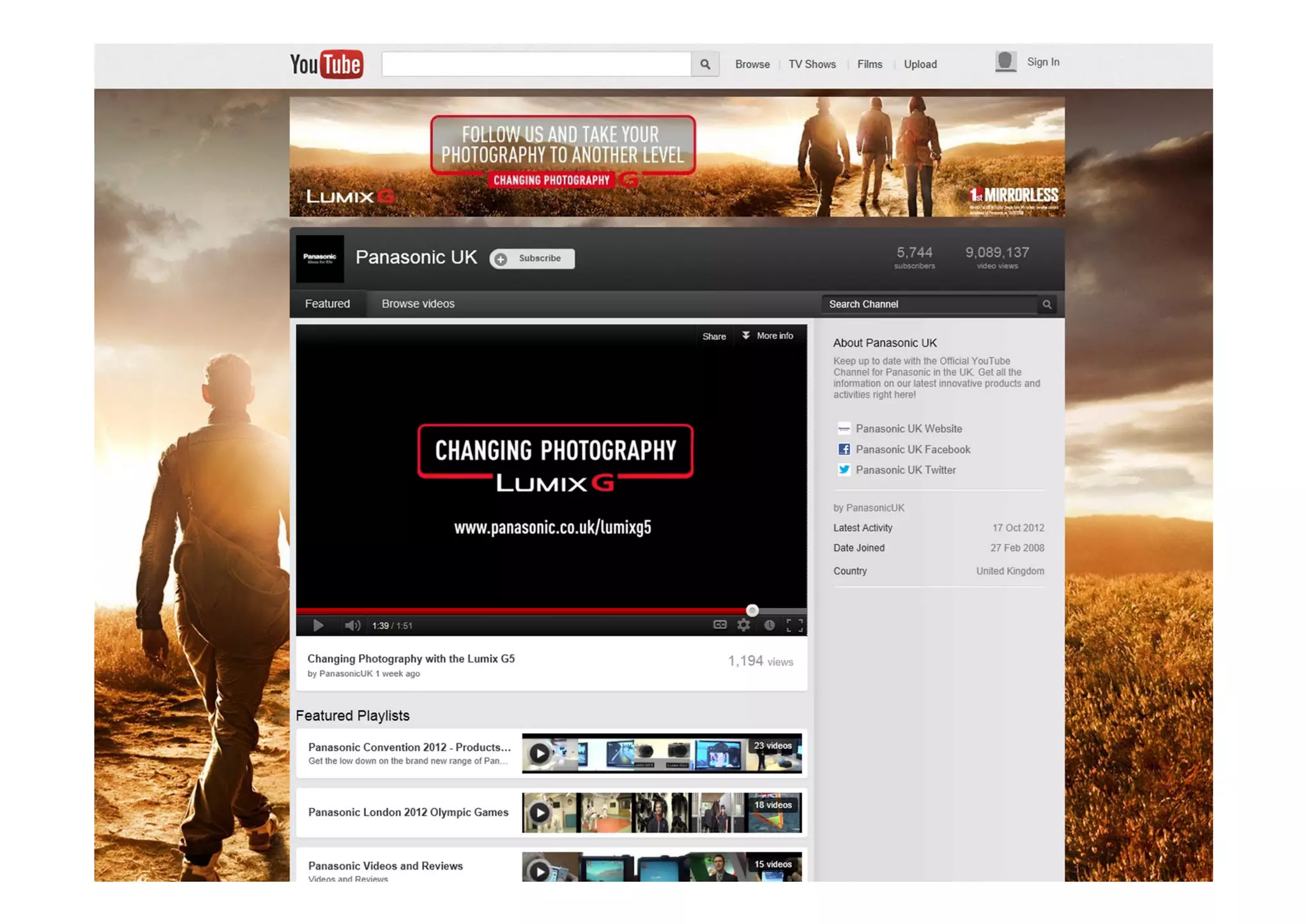Screen dimensions: 1308x924
Task: Click the plus icon on Subscribe button
Action: (501, 259)
